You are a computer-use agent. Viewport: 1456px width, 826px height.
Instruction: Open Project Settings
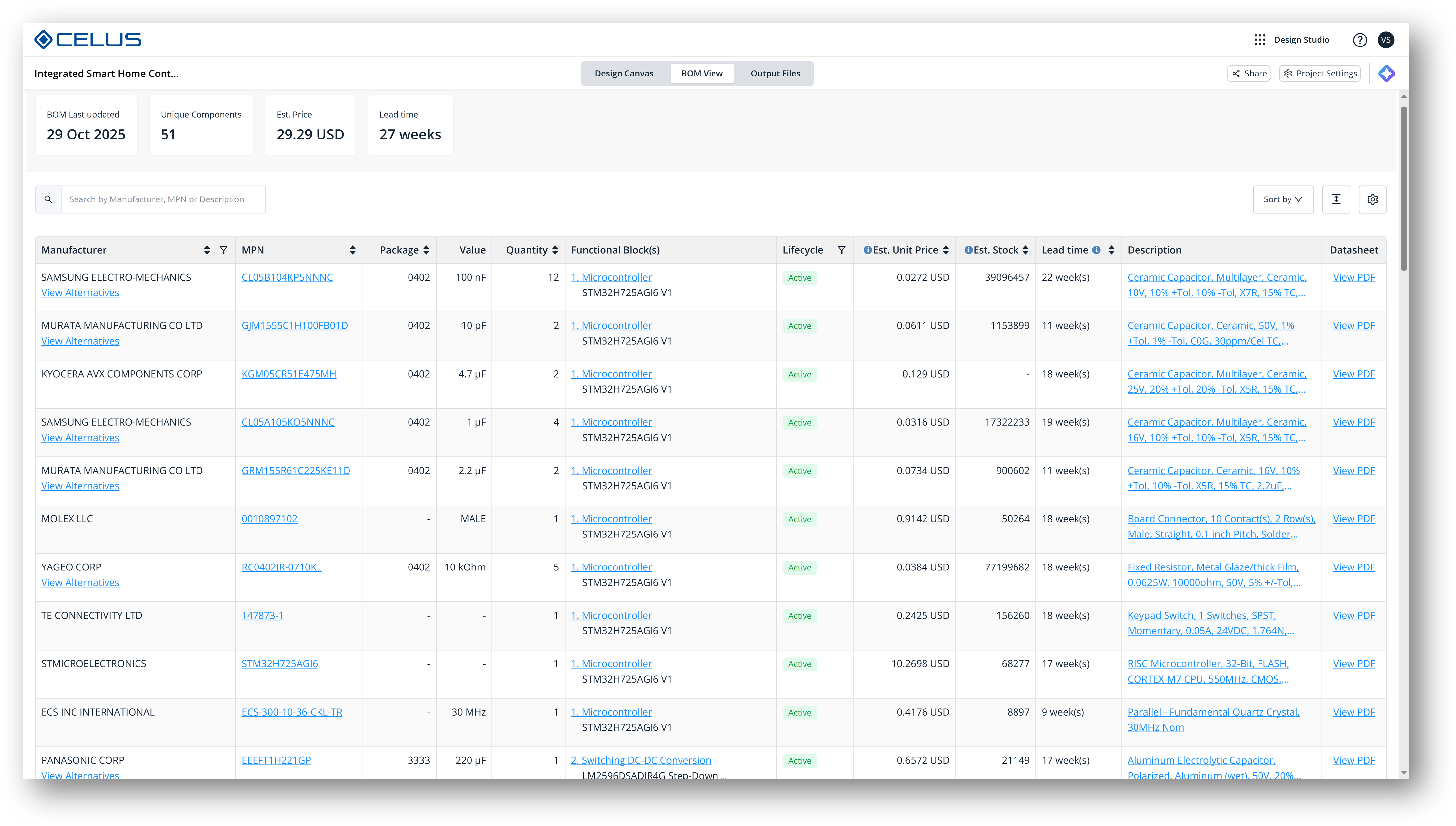1319,74
